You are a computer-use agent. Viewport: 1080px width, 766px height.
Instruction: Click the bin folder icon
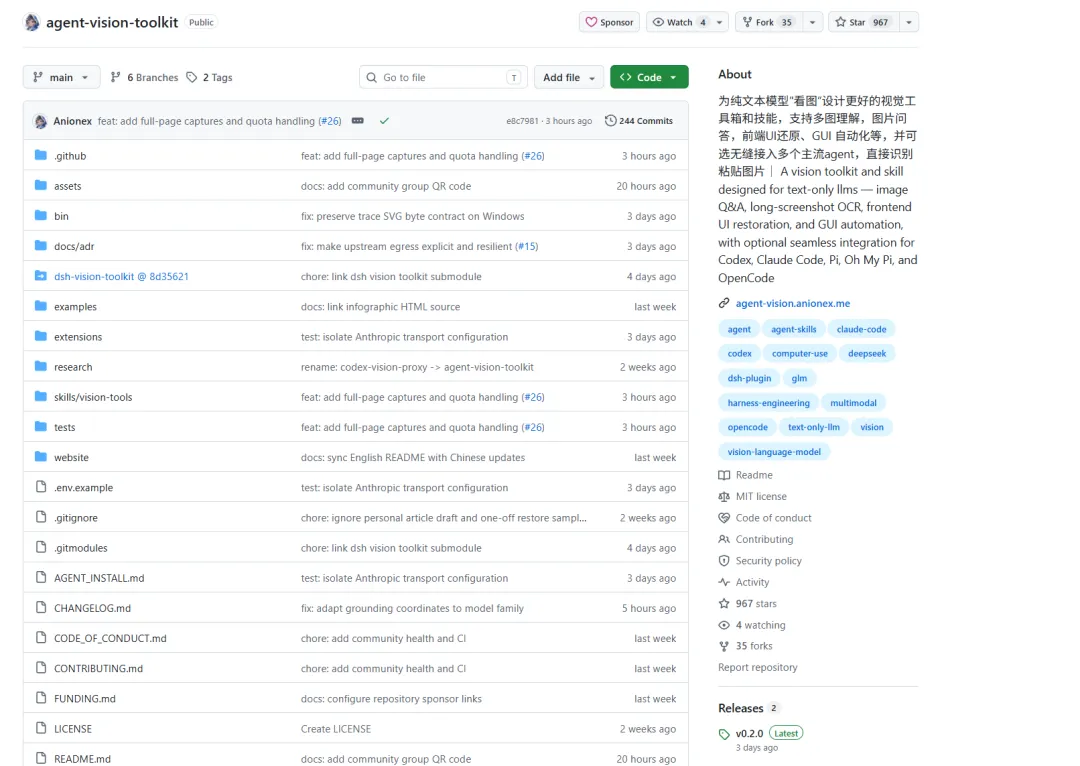[x=41, y=216]
